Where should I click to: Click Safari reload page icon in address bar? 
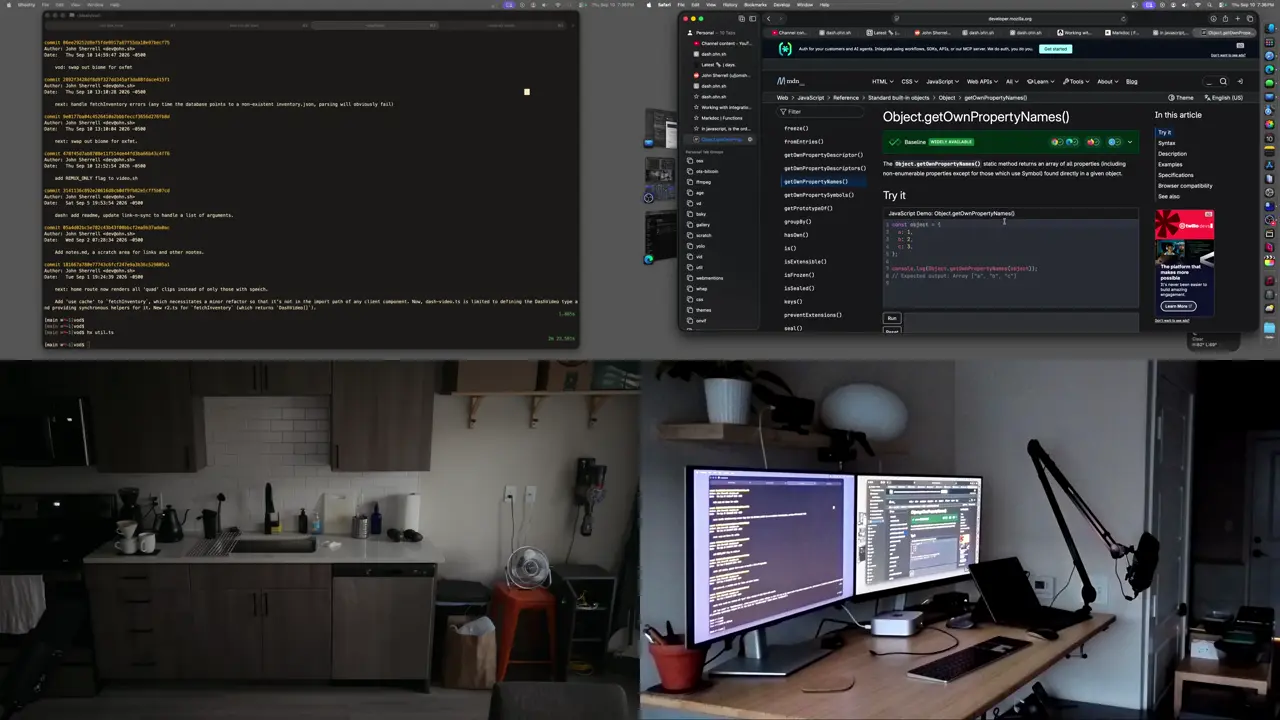[1123, 18]
